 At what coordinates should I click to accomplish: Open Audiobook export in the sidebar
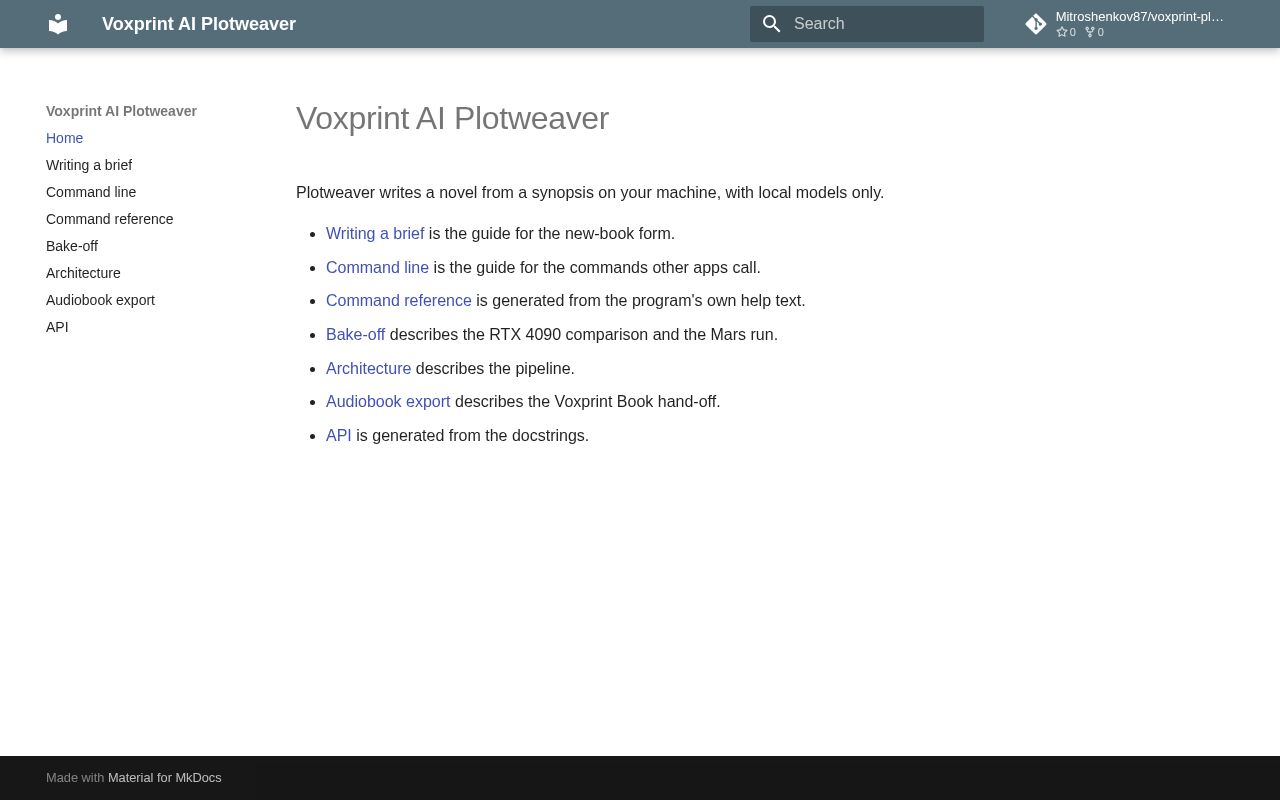coord(100,300)
